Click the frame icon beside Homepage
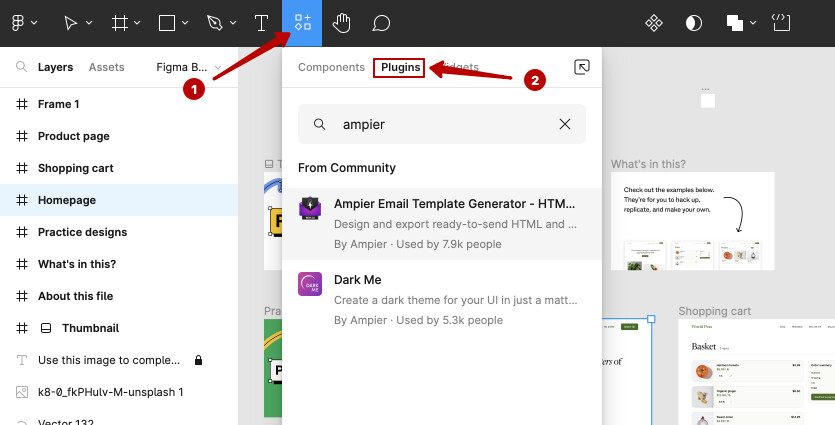The height and width of the screenshot is (425, 835). (x=22, y=200)
